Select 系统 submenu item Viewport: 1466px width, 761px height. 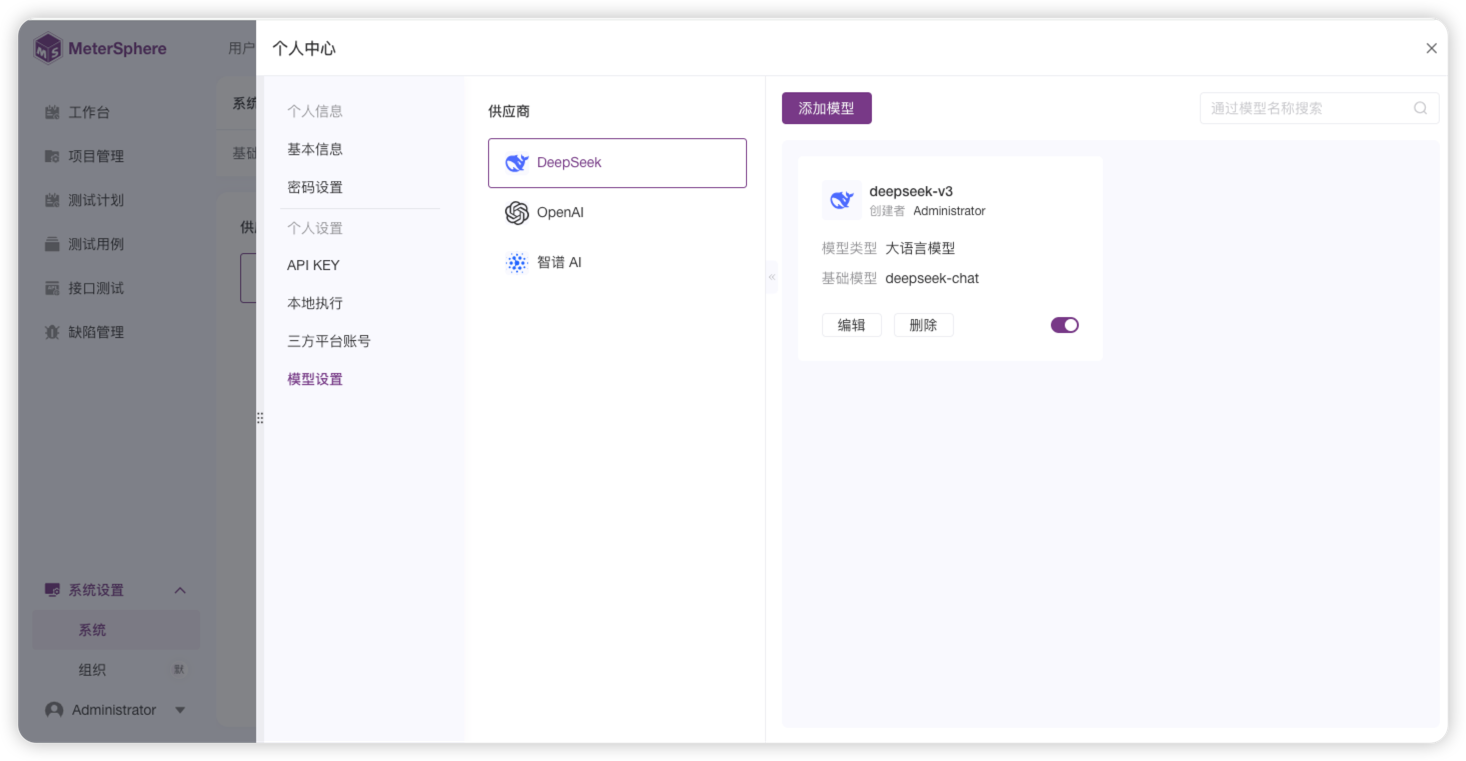[116, 630]
